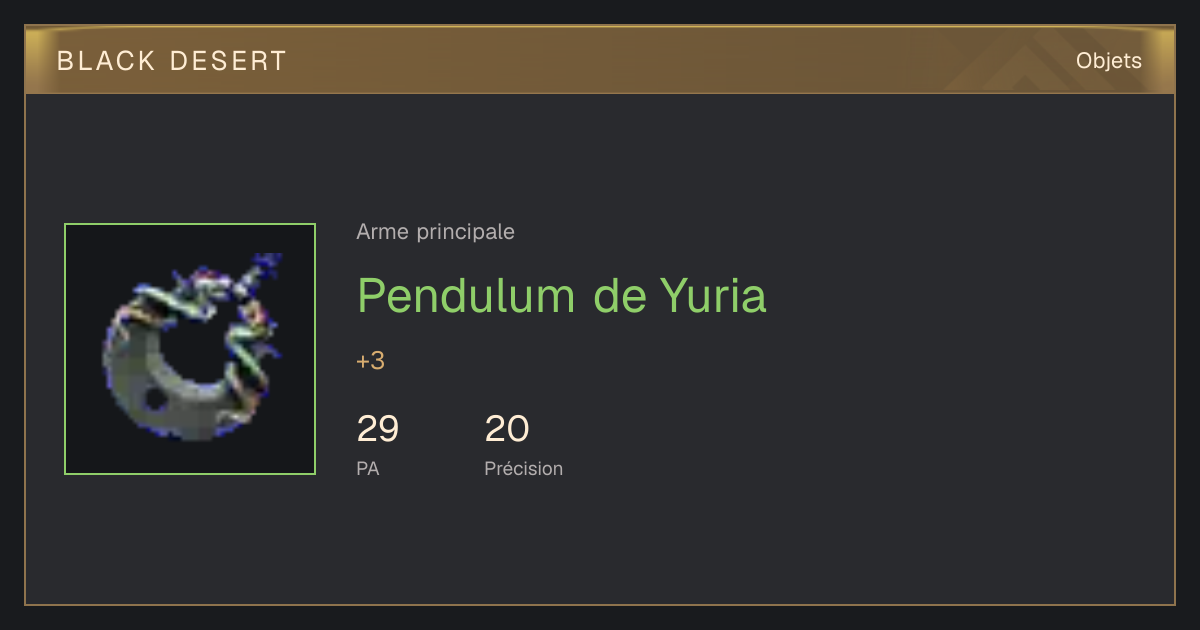This screenshot has width=1200, height=630.
Task: Click the +3 enhancement level text
Action: 370,361
